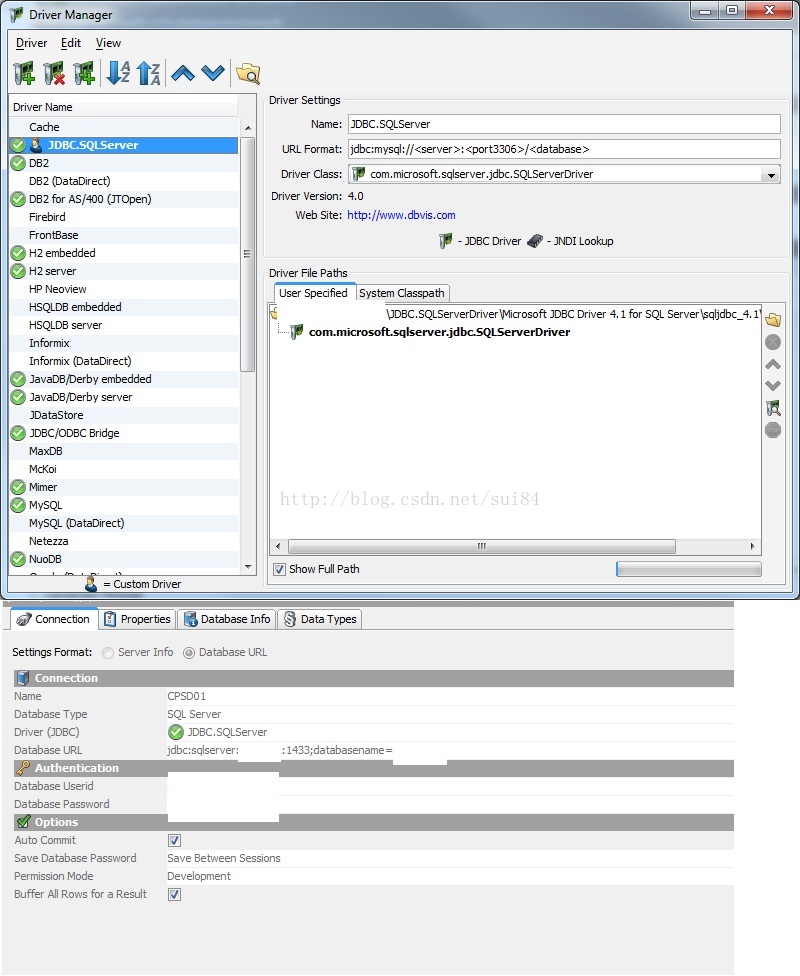Sort drivers descending Z to A
This screenshot has height=976, width=800.
pyautogui.click(x=149, y=73)
